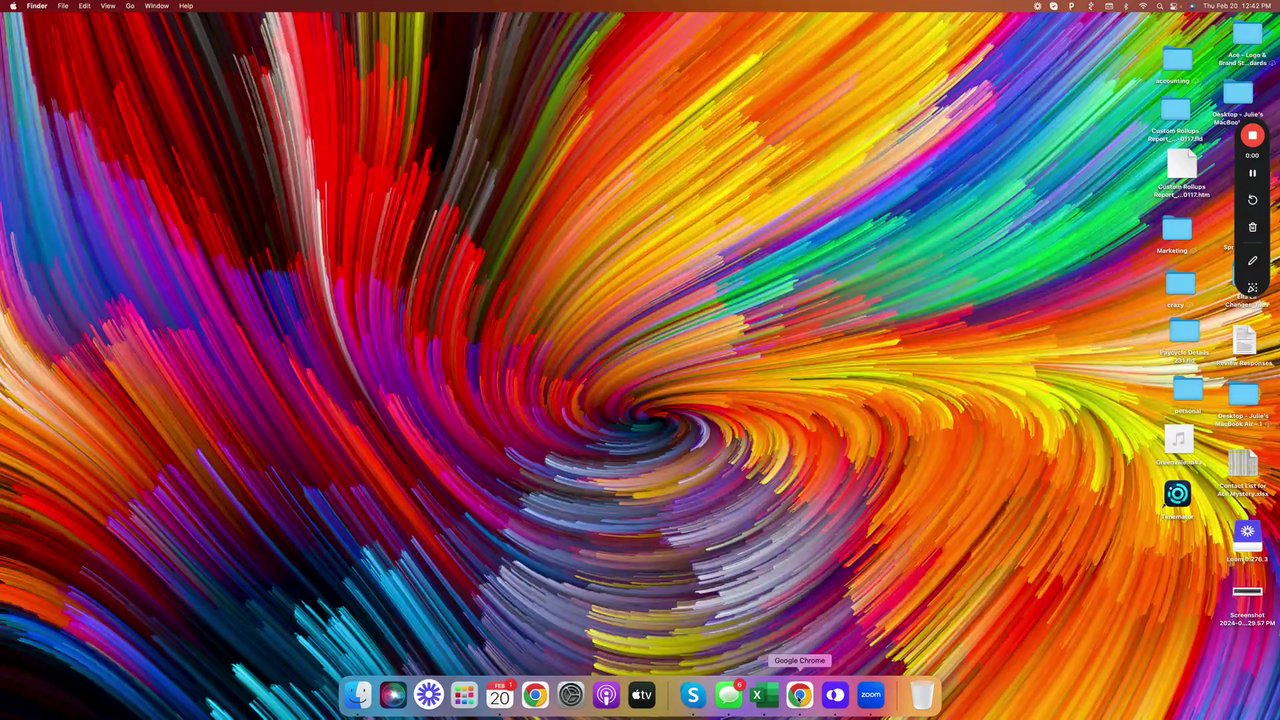Select the Tenemator app icon on desktop
Screen dimensions: 1280x720
[1178, 494]
